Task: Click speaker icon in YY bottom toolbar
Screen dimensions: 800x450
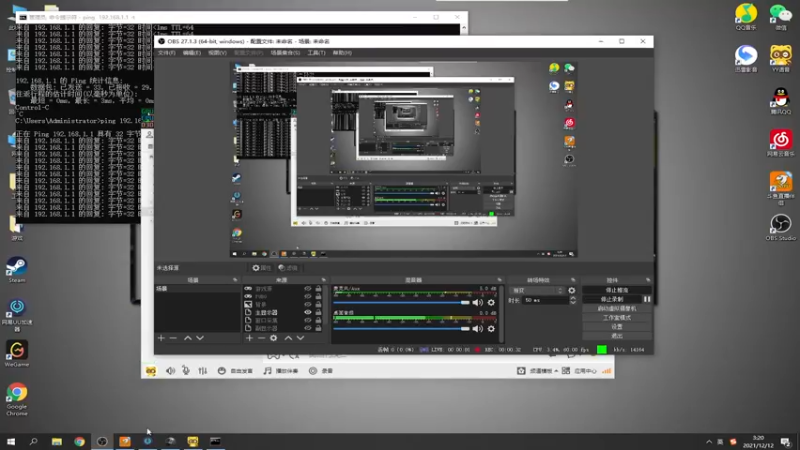Action: (x=170, y=371)
